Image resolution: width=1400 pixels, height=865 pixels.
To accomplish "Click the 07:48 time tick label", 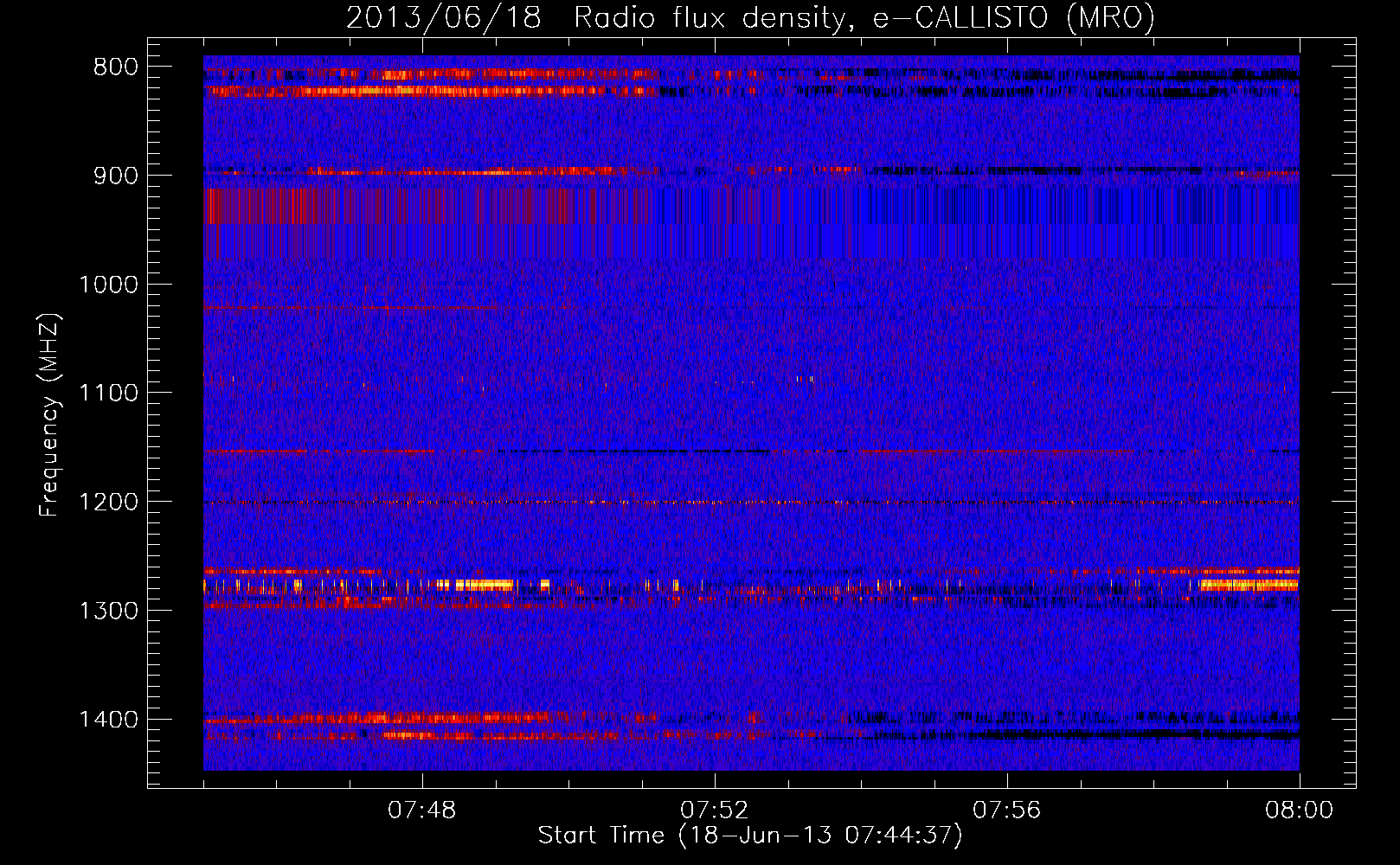I will (422, 811).
